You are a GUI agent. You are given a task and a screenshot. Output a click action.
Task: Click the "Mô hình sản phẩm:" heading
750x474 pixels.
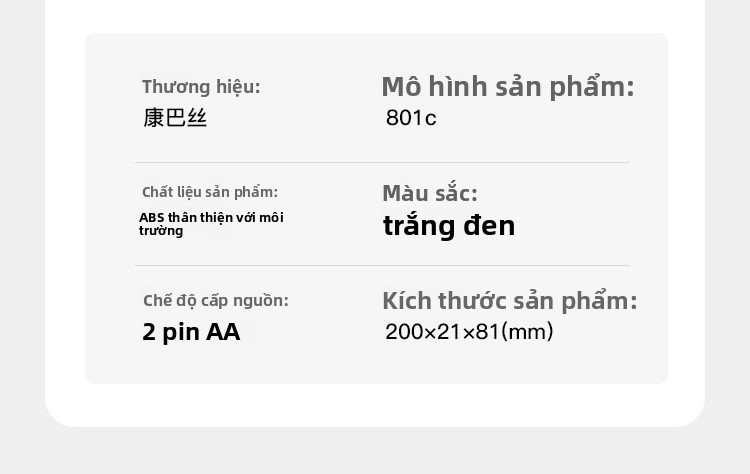[507, 87]
